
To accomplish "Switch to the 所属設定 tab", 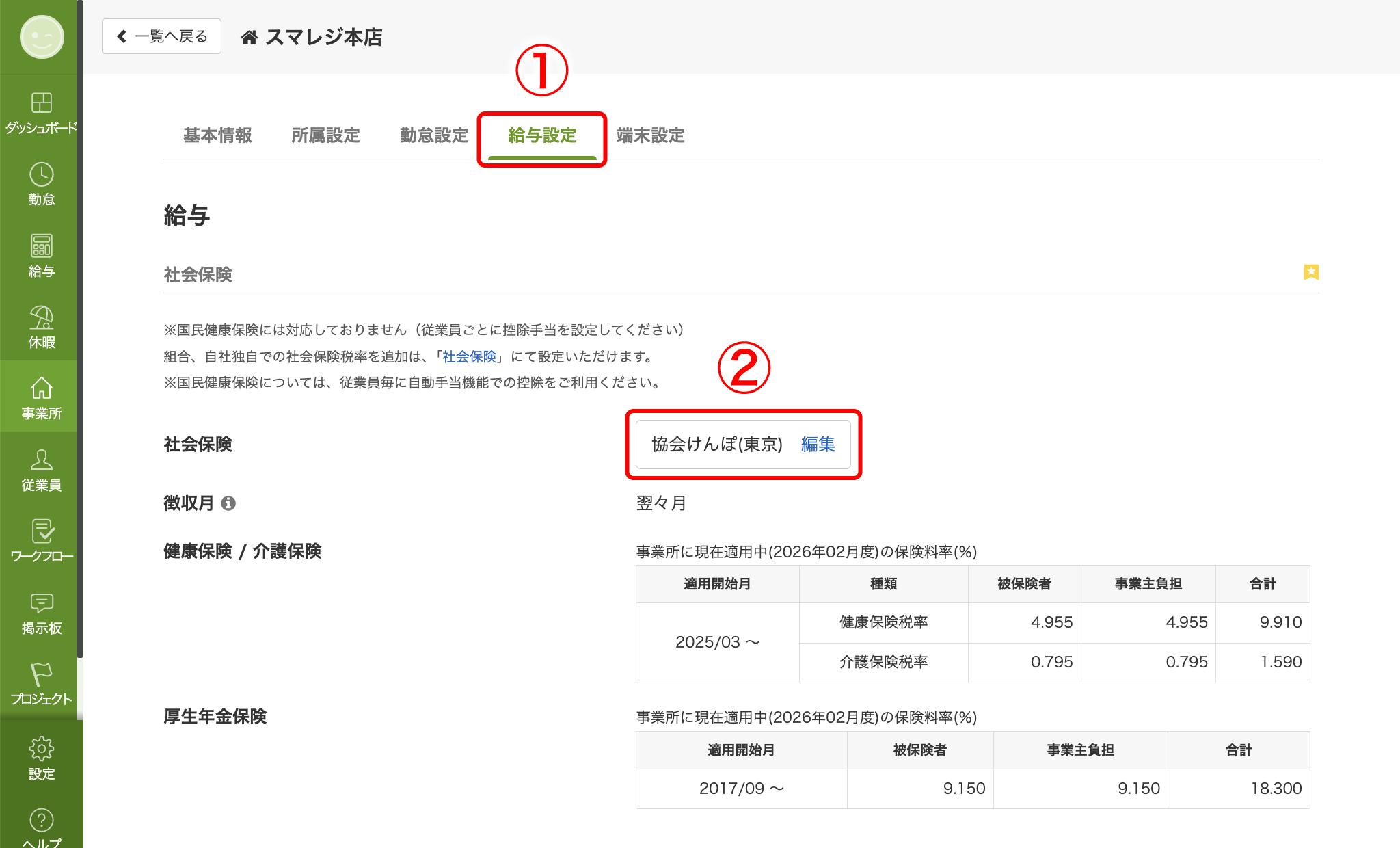I will coord(325,135).
